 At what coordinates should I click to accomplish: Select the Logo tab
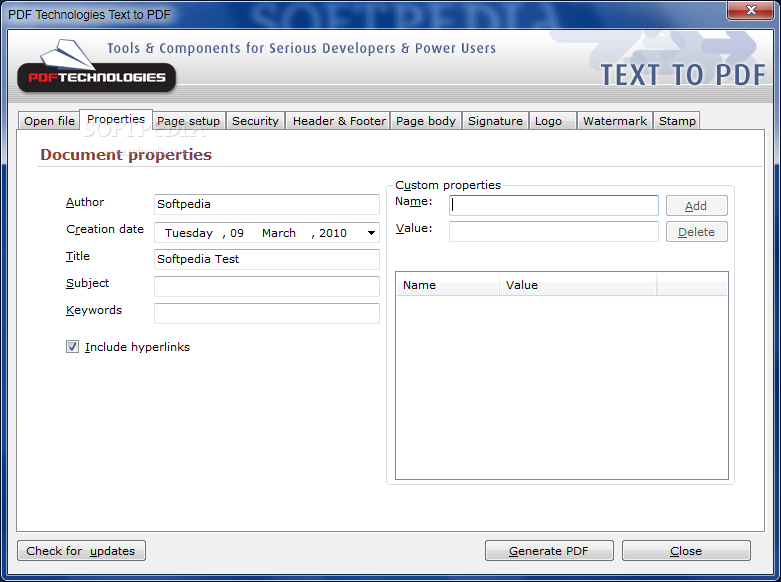(x=552, y=121)
